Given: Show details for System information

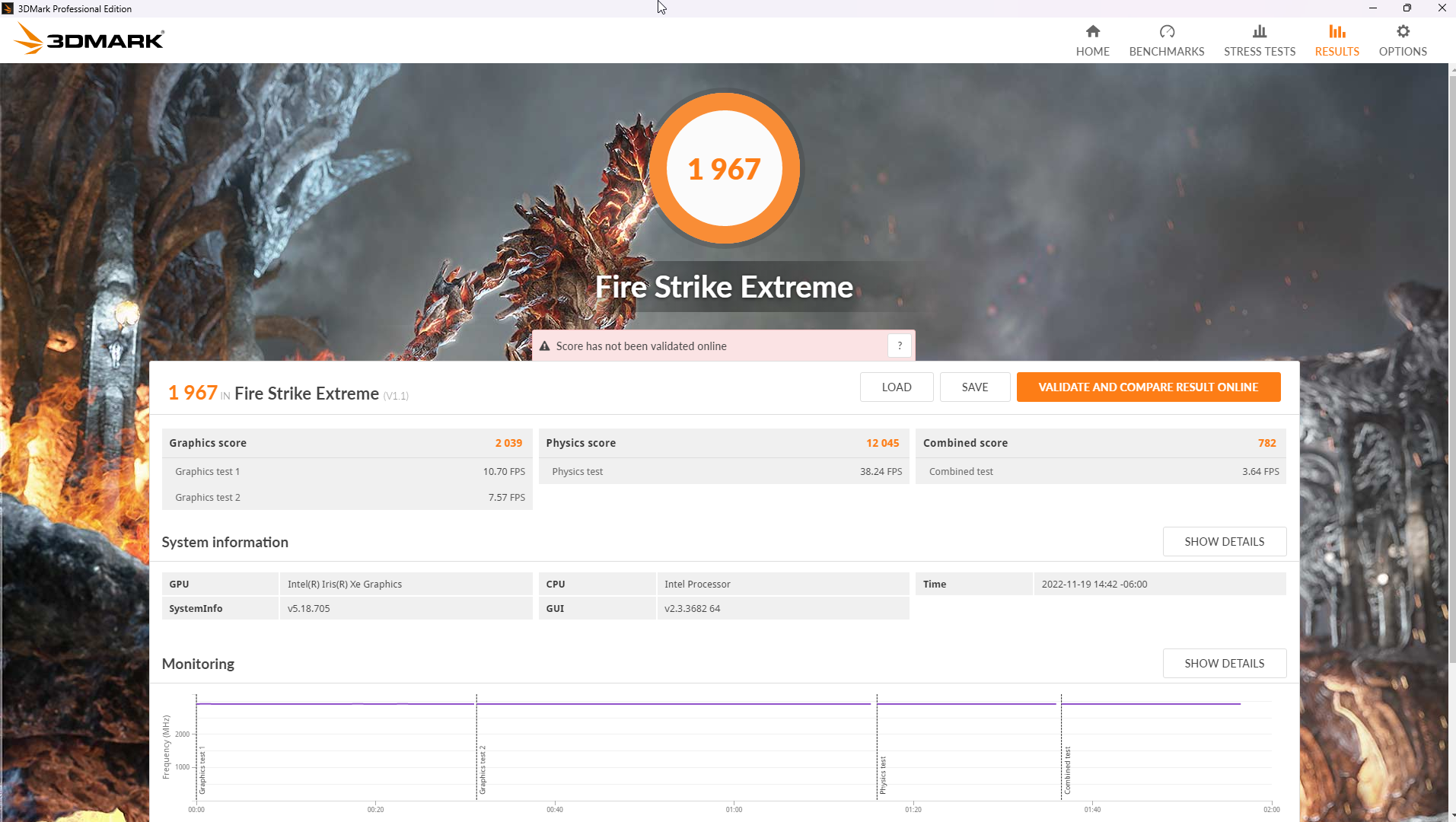Looking at the screenshot, I should coord(1225,541).
